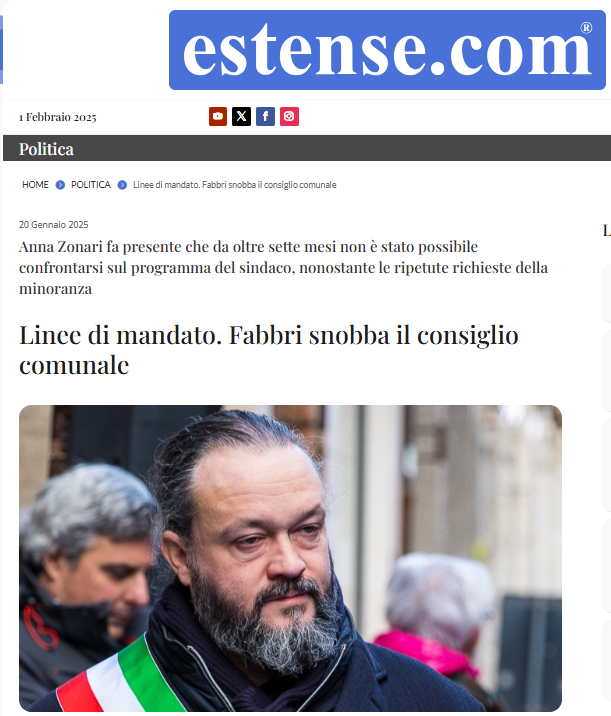Open the X (Twitter) social icon
This screenshot has height=716, width=611.
click(x=242, y=116)
